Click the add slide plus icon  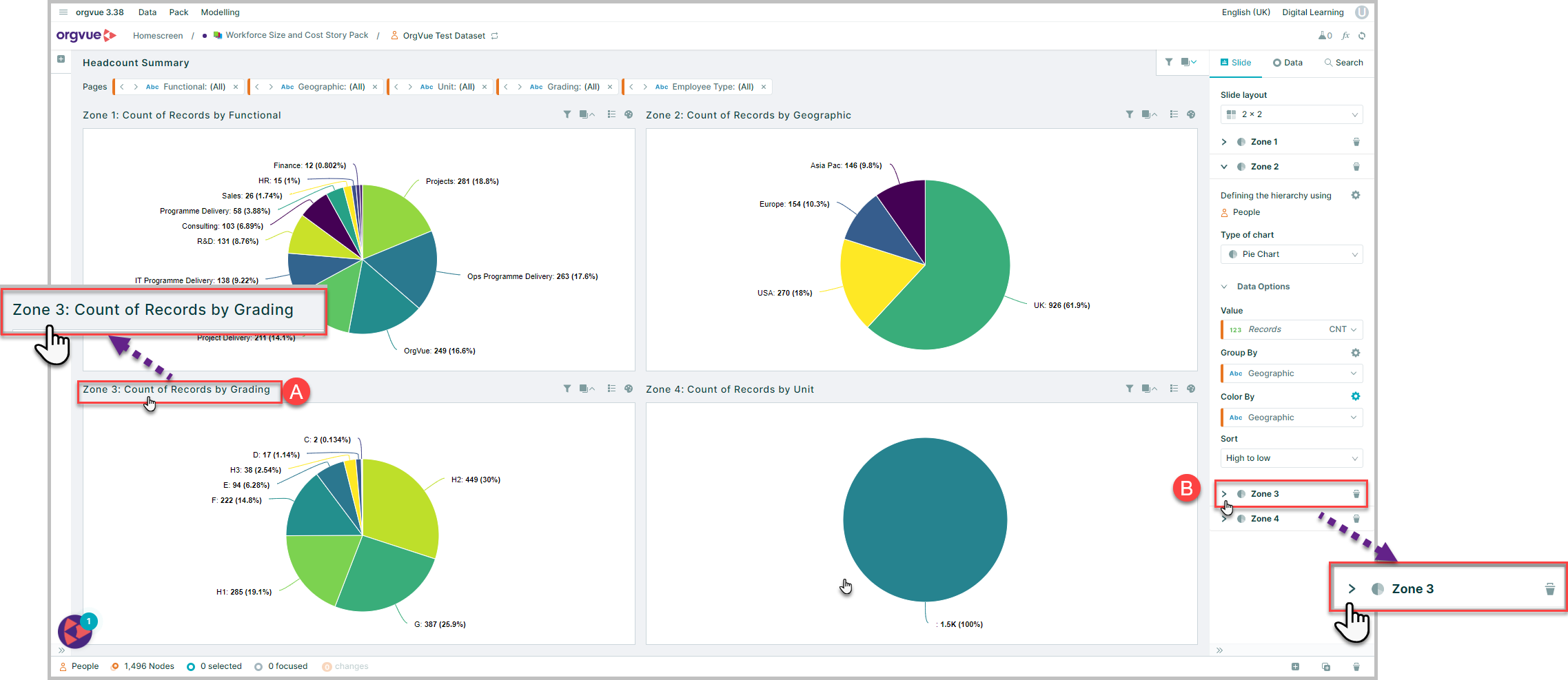click(61, 59)
